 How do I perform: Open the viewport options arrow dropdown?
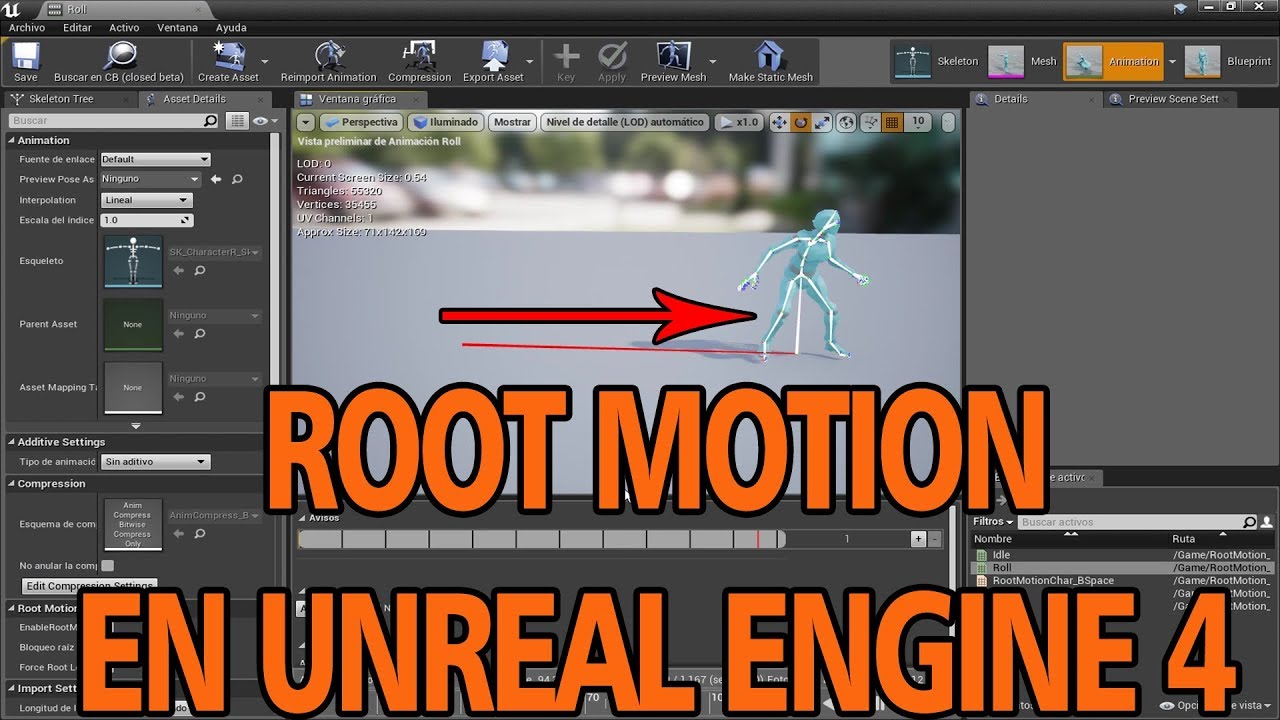[306, 122]
